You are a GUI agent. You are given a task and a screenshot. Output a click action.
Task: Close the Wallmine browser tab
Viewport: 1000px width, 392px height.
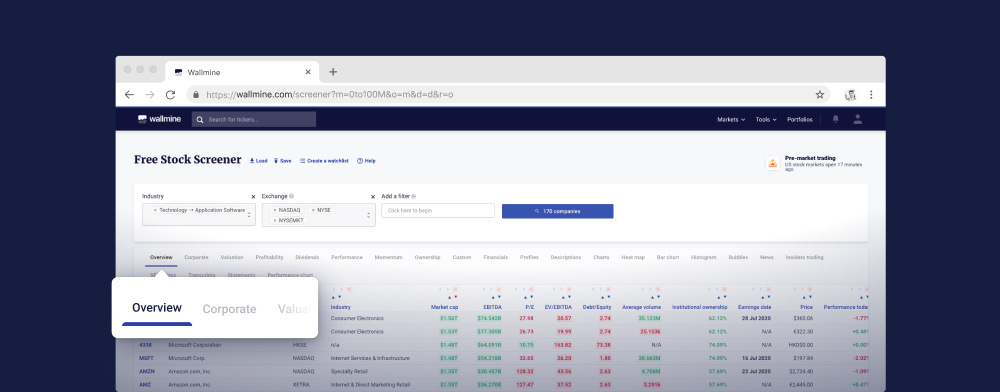[308, 72]
